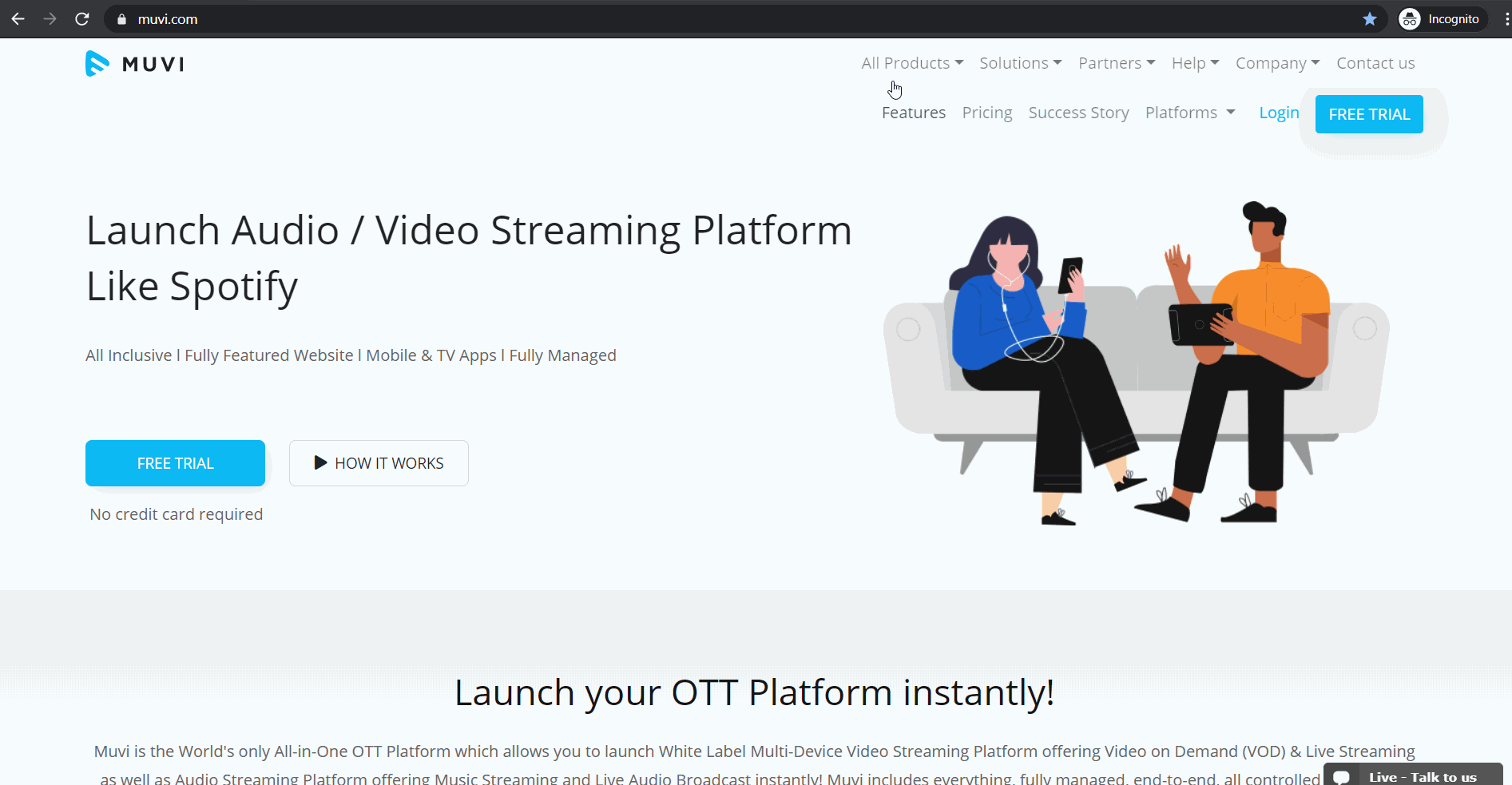Open the Incognito profile indicator
The image size is (1512, 785).
tap(1442, 19)
